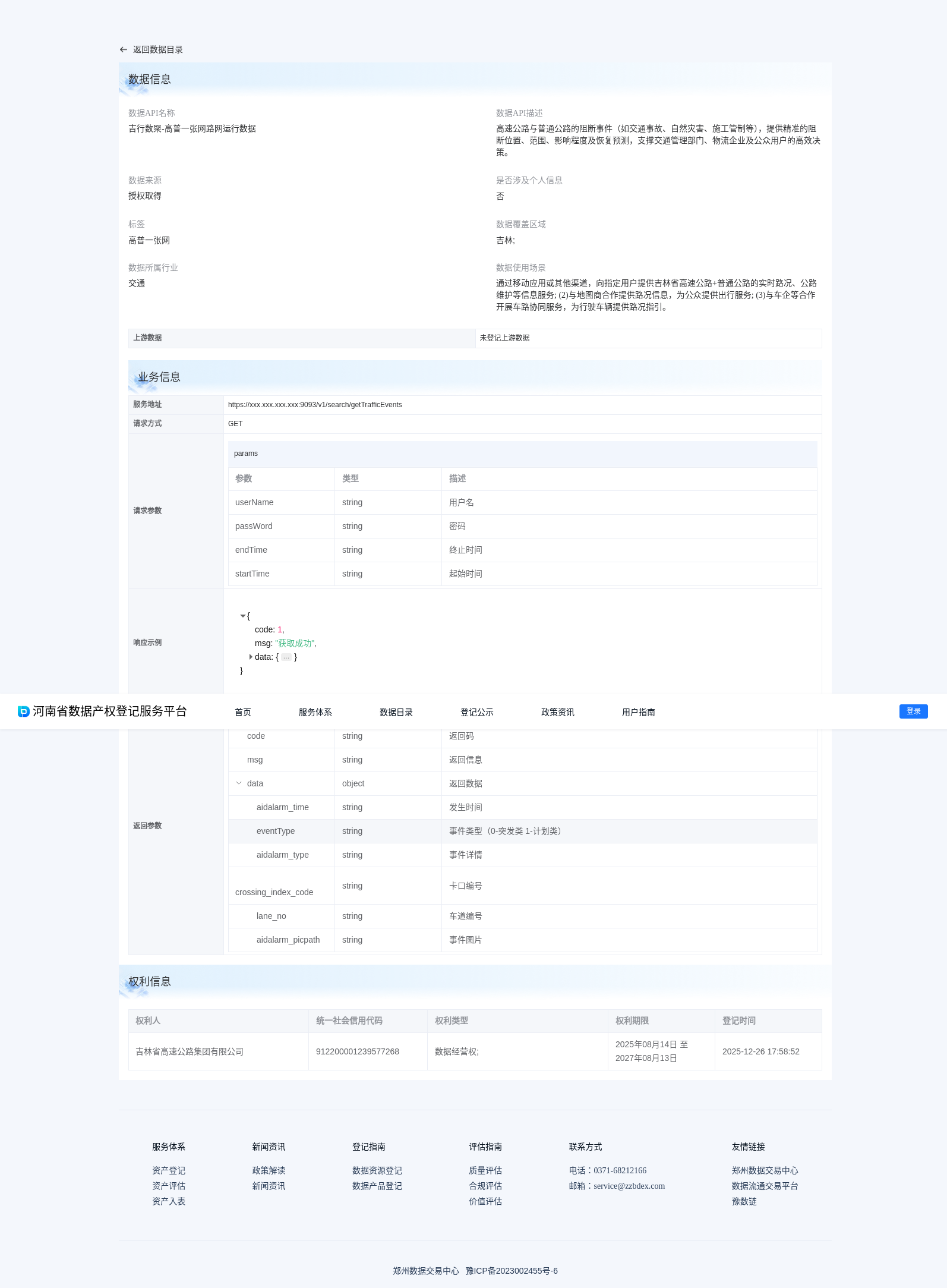Select the eventType return parameter row
The image size is (947, 1288).
[x=523, y=831]
